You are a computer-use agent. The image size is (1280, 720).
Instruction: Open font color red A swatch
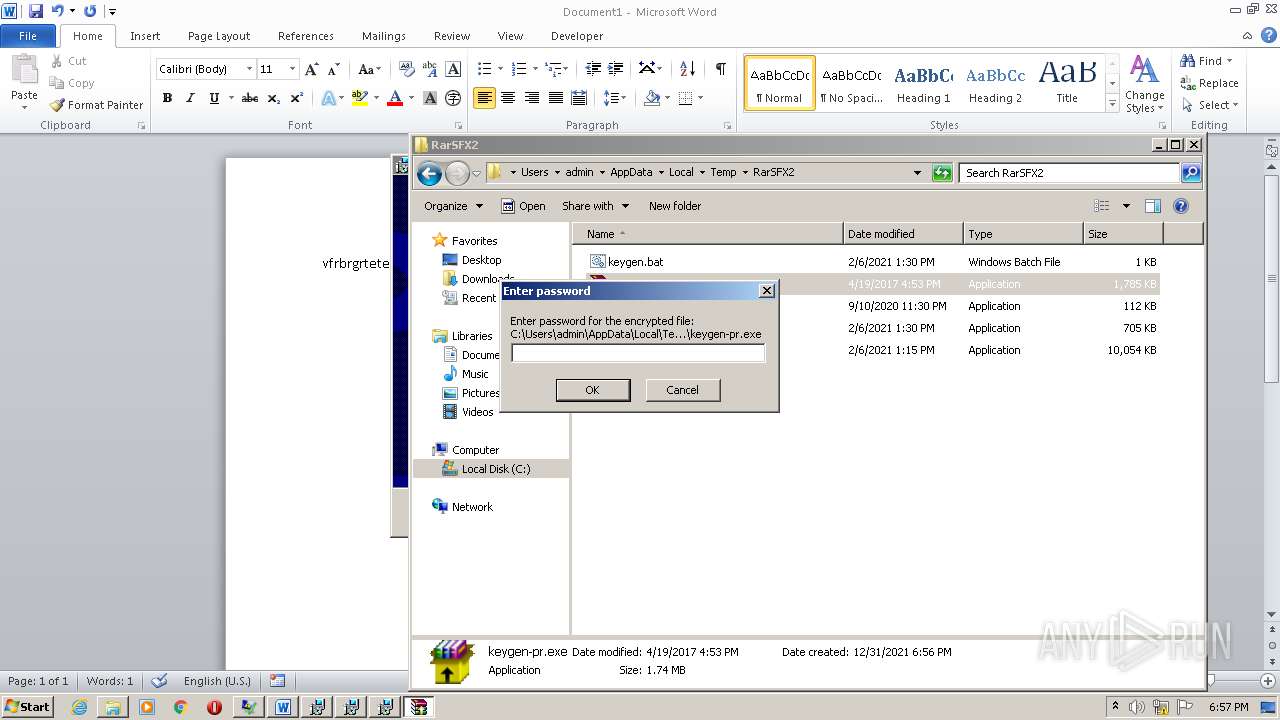coord(394,98)
